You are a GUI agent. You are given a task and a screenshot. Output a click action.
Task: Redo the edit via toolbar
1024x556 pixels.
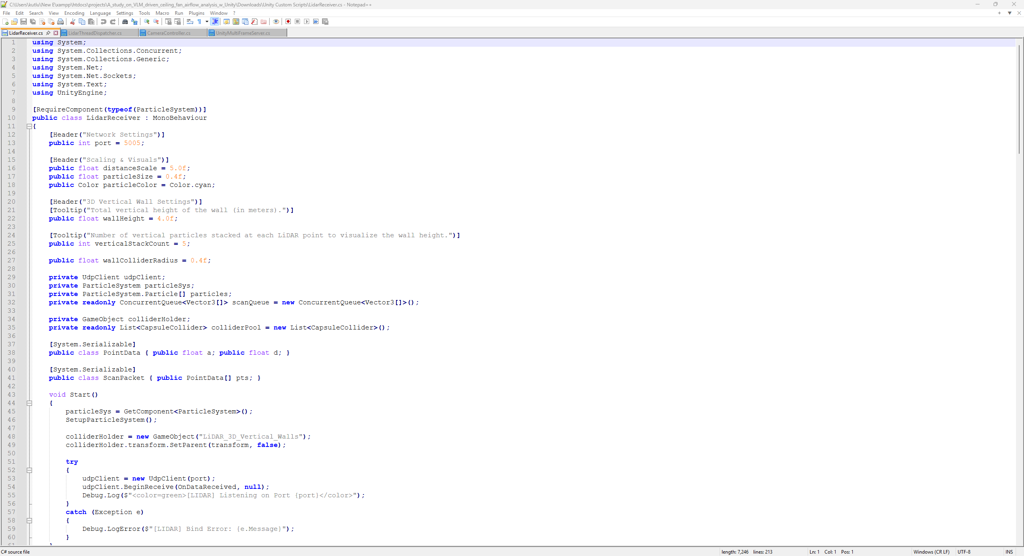112,22
